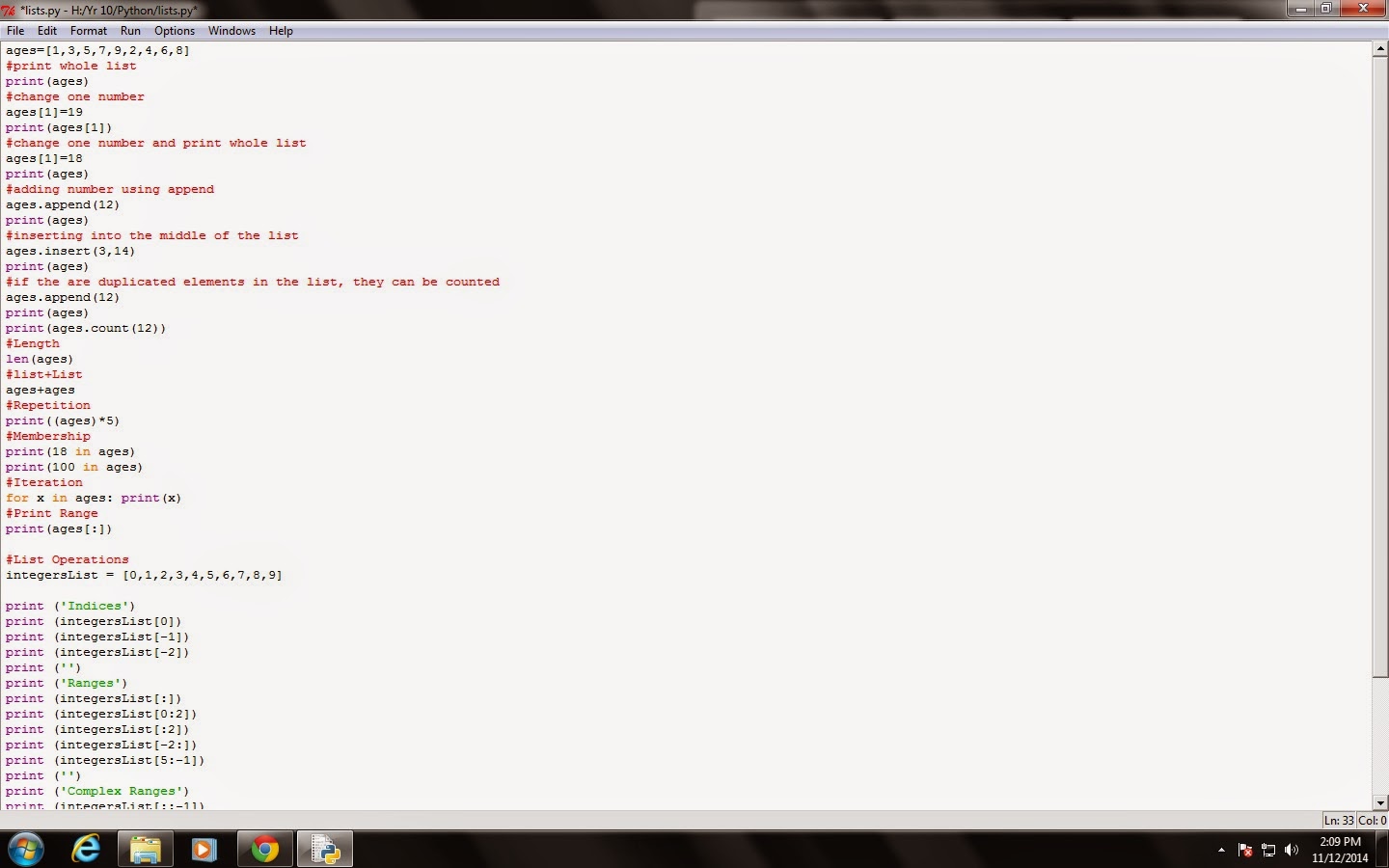Click line 'ages=[1,3,5,7,9,2,4,6,8]'
1389x868 pixels.
[x=97, y=50]
